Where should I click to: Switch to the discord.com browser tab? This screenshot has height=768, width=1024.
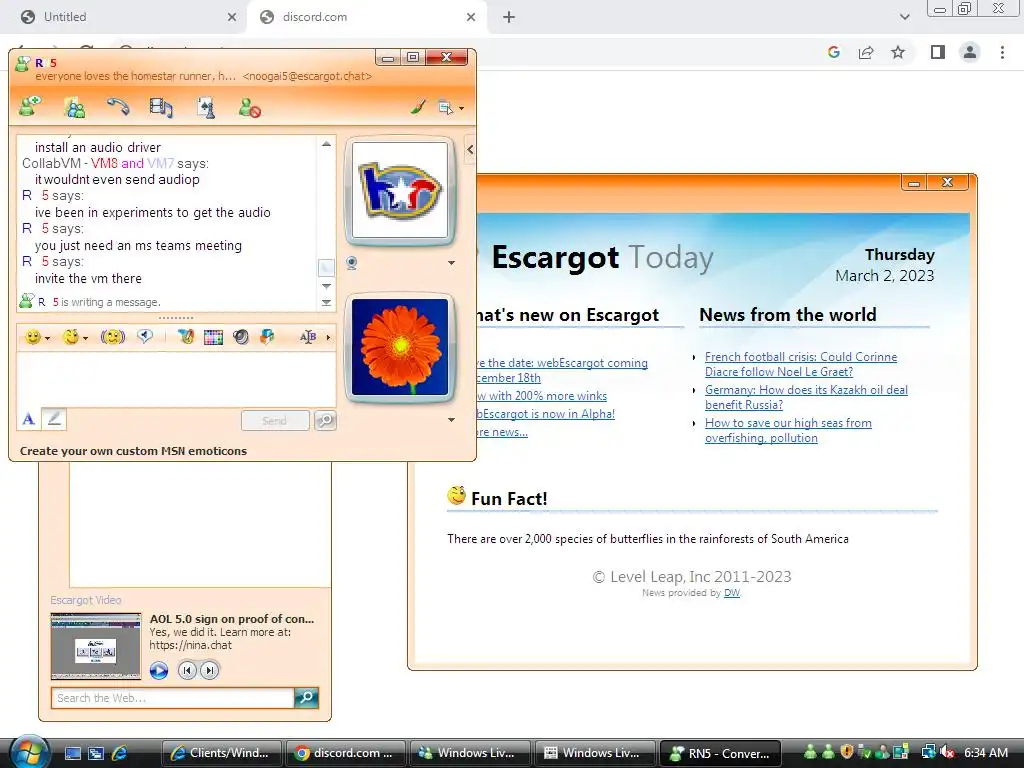click(x=366, y=17)
